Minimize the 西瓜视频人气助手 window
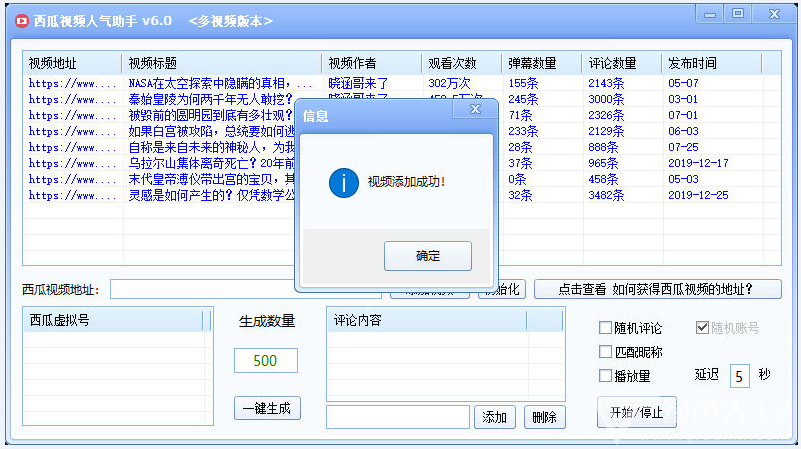This screenshot has height=449, width=801. pyautogui.click(x=710, y=14)
